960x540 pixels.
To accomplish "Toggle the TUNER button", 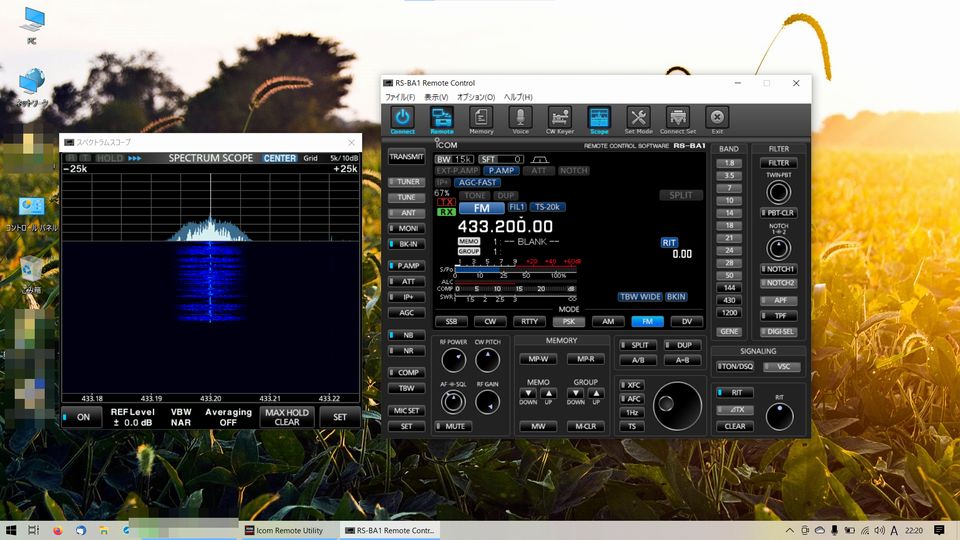I will [407, 182].
